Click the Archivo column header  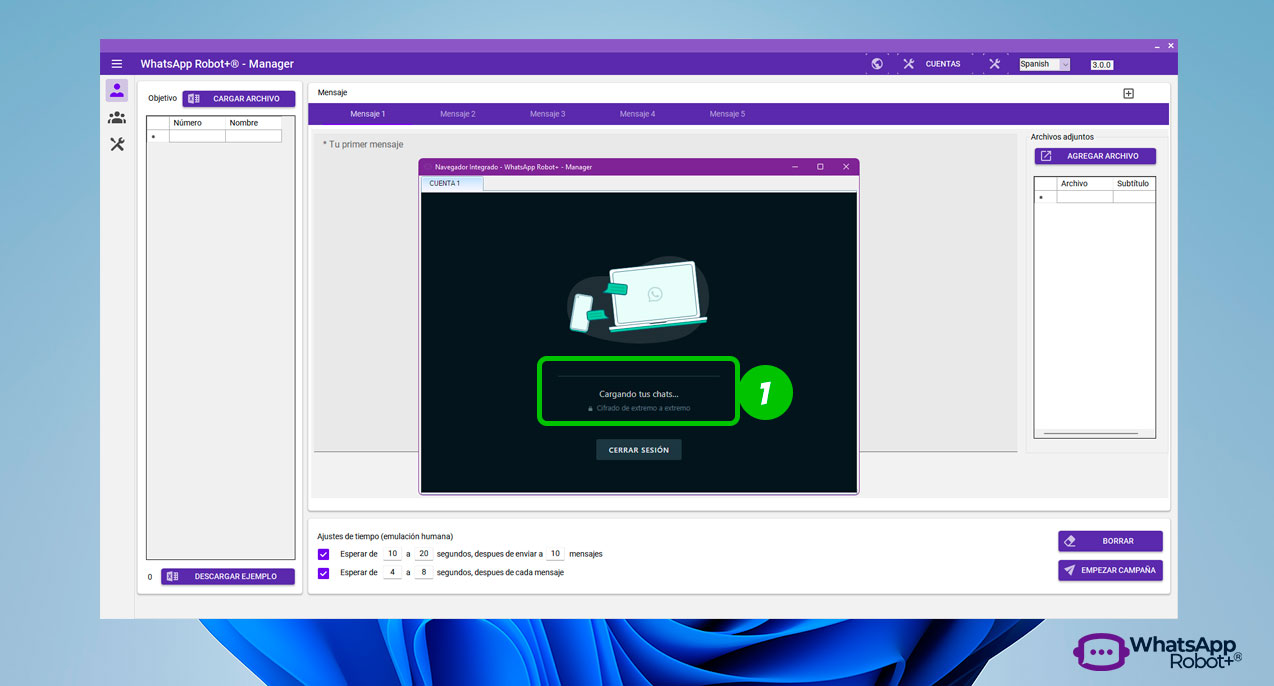(x=1085, y=184)
